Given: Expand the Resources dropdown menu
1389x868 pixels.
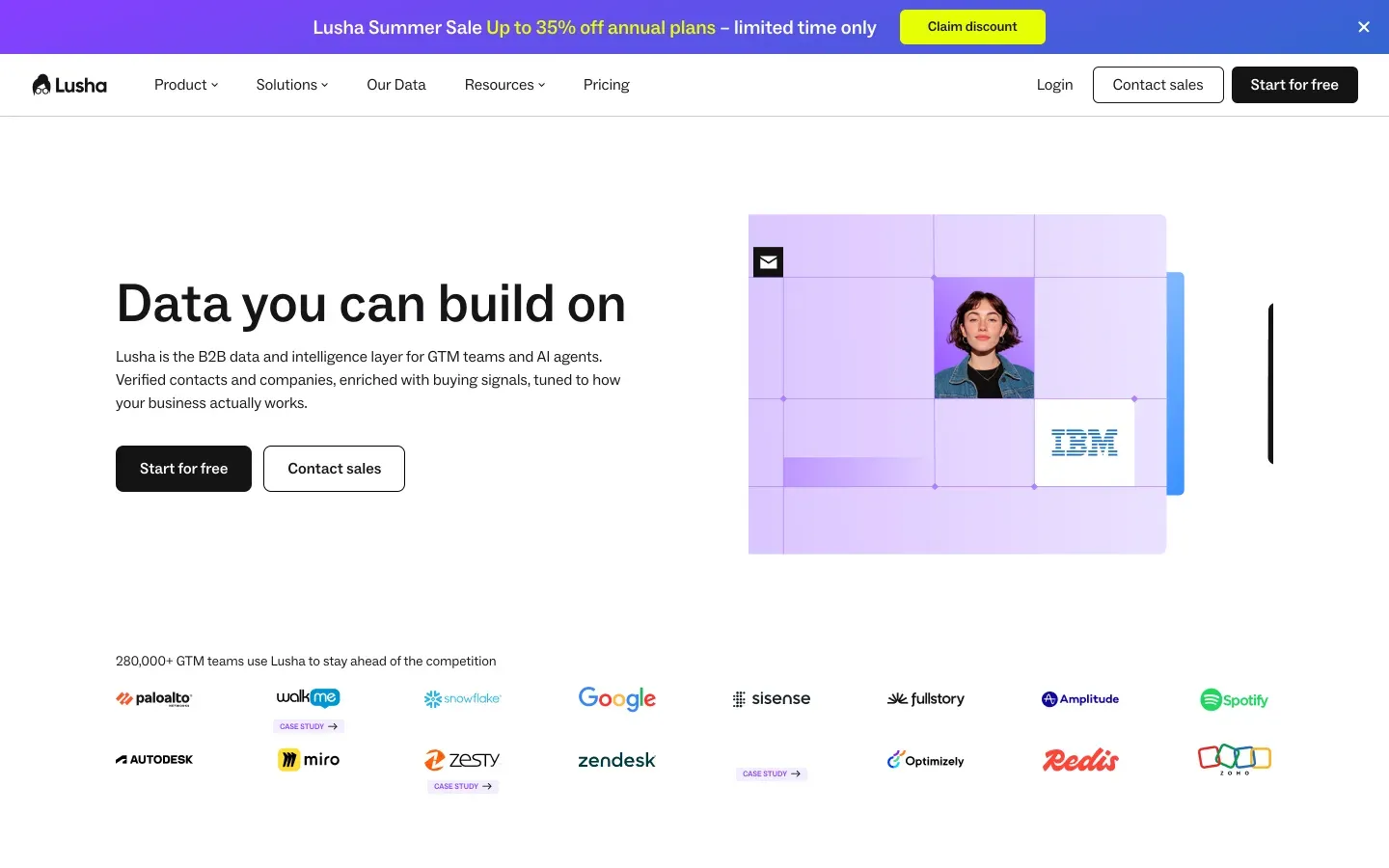Looking at the screenshot, I should coord(504,85).
